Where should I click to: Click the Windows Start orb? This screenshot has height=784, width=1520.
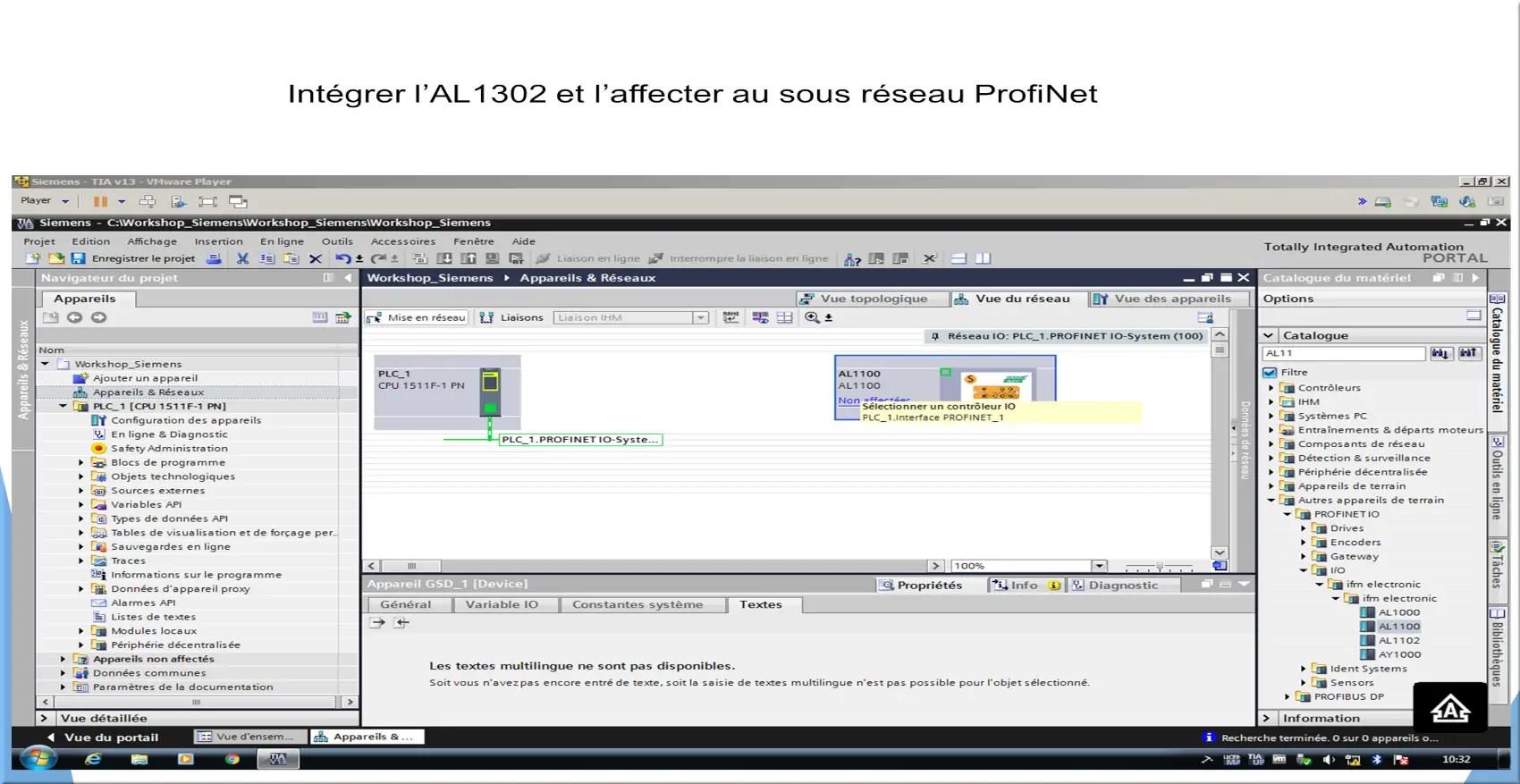38,759
